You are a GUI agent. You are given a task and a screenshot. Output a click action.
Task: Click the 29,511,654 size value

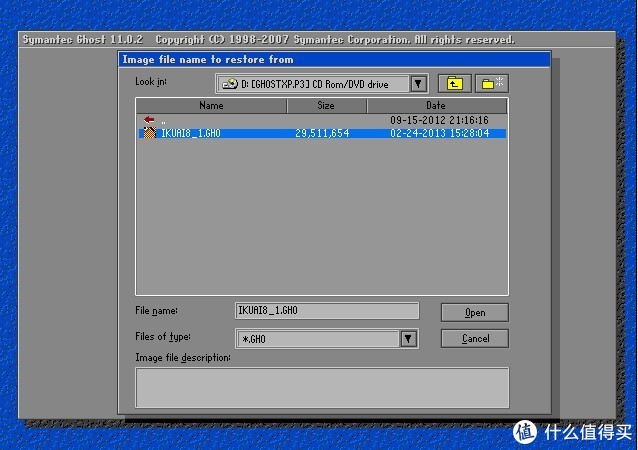322,133
